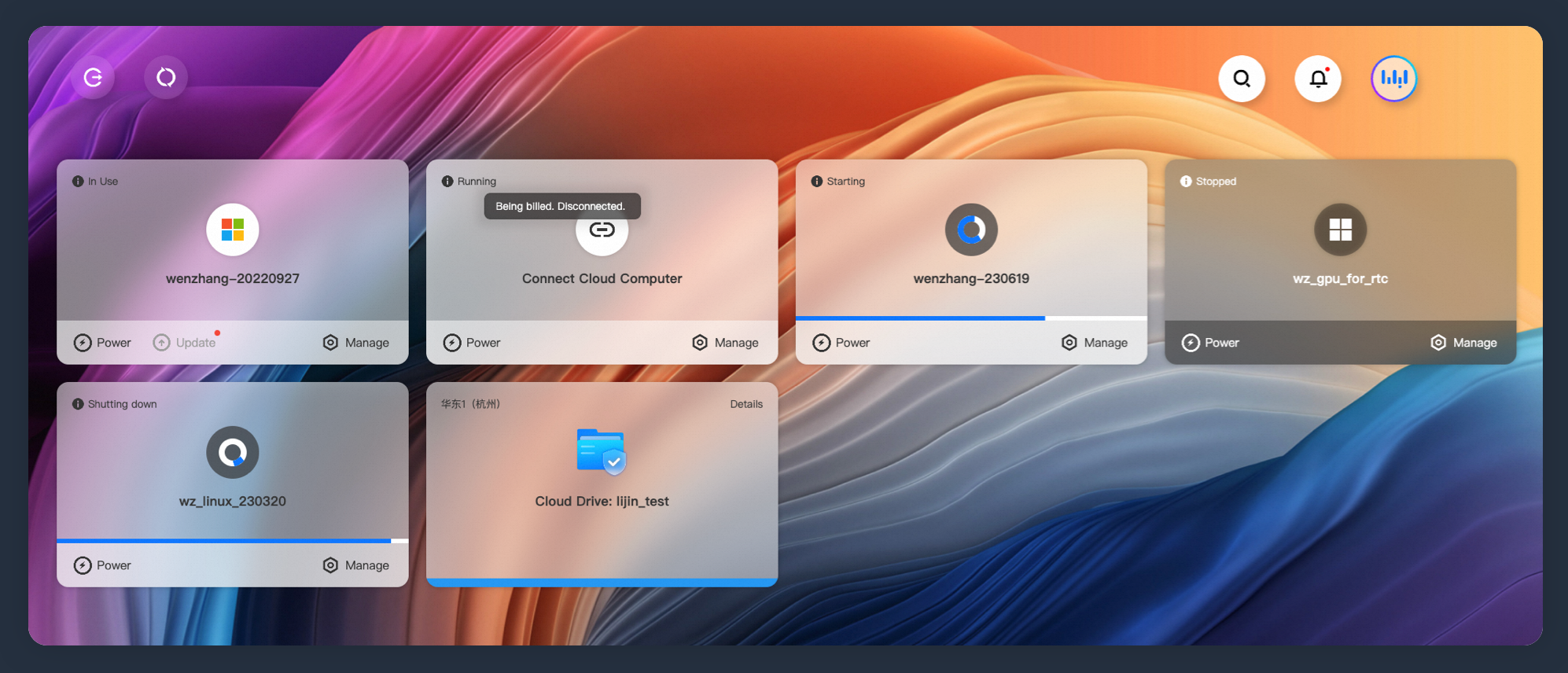Click the logout icon at top left
The height and width of the screenshot is (673, 1568).
point(94,77)
